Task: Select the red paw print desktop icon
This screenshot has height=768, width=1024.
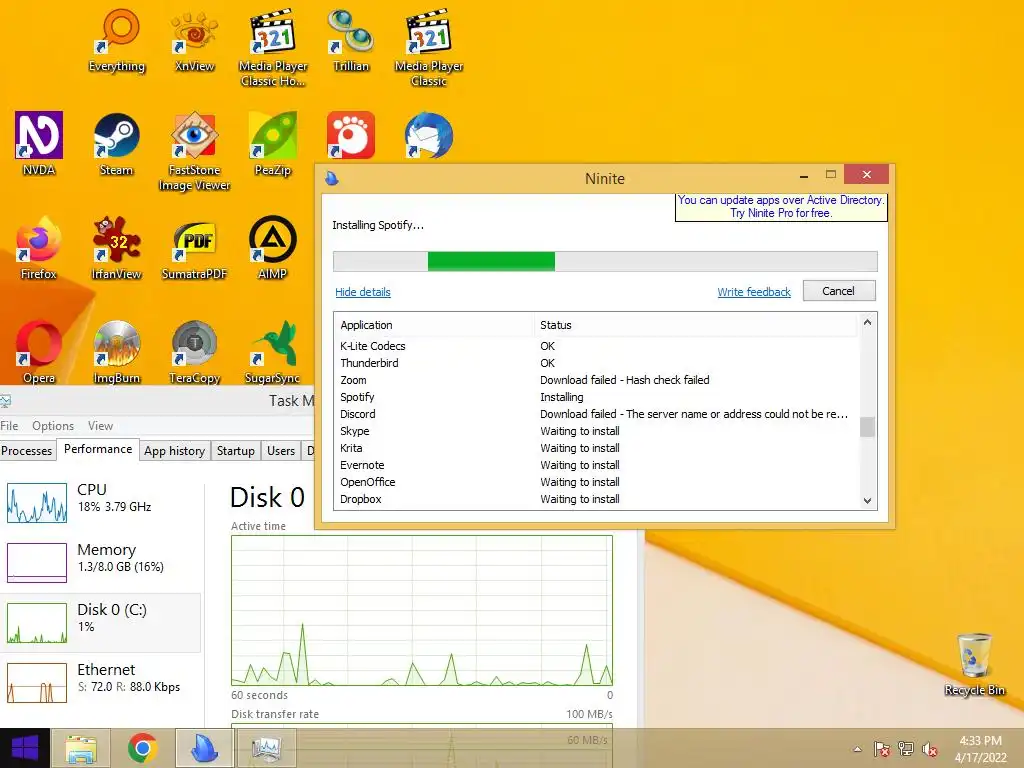Action: pyautogui.click(x=351, y=135)
